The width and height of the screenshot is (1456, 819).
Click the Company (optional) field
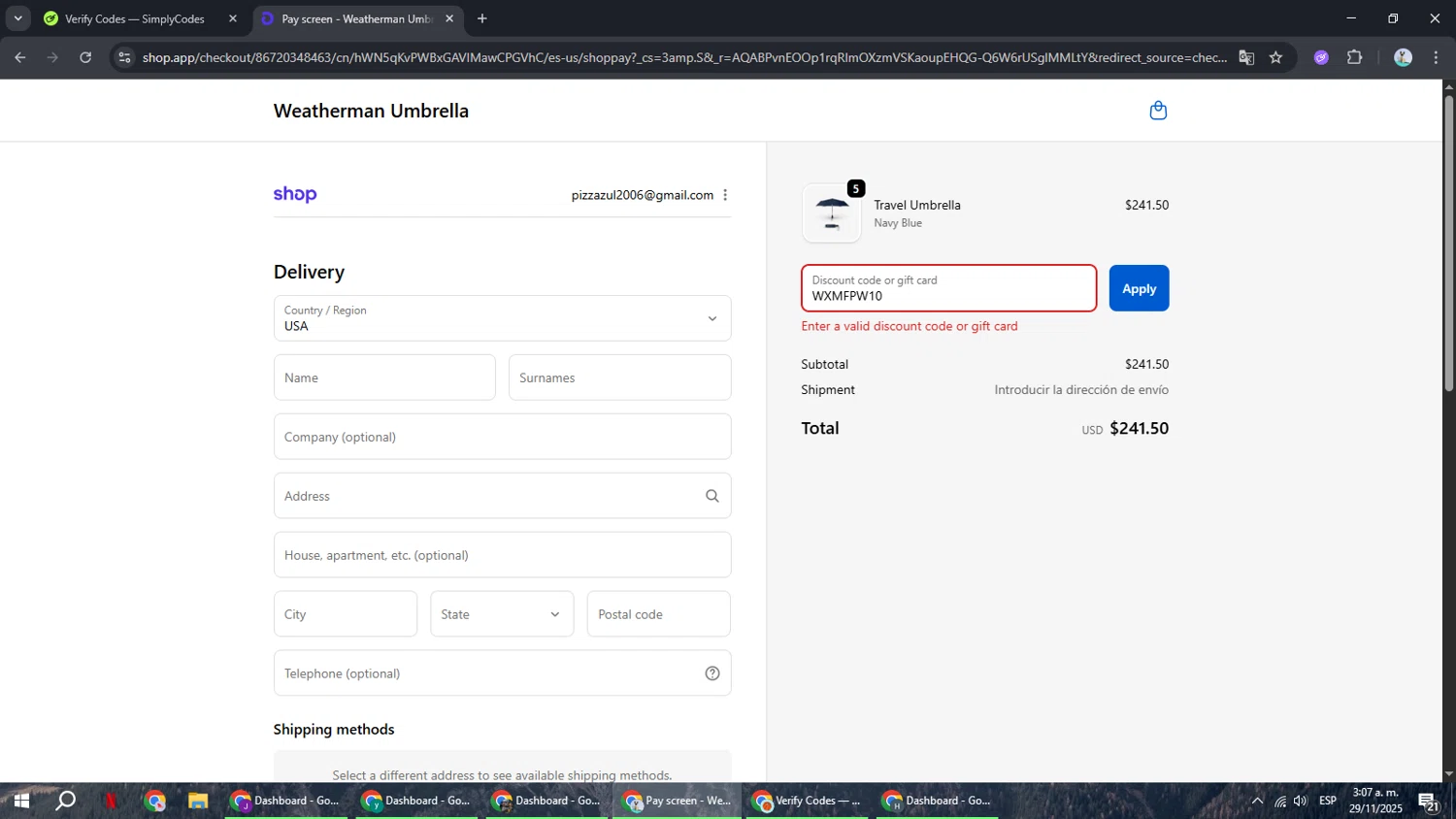[502, 437]
